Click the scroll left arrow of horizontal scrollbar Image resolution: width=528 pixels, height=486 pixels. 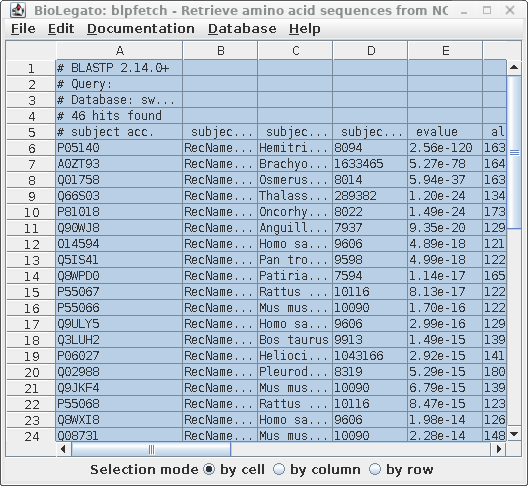click(63, 449)
